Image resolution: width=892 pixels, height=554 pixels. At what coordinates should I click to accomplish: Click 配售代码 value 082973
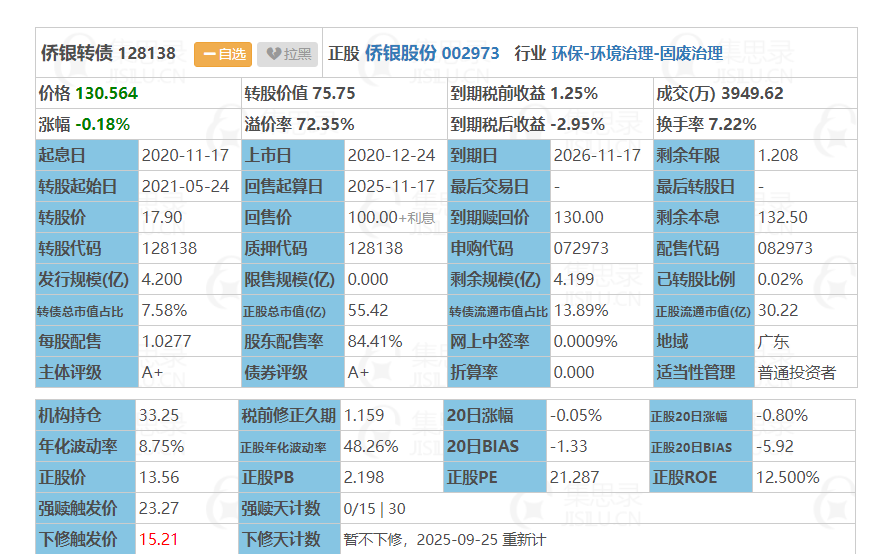pos(785,249)
